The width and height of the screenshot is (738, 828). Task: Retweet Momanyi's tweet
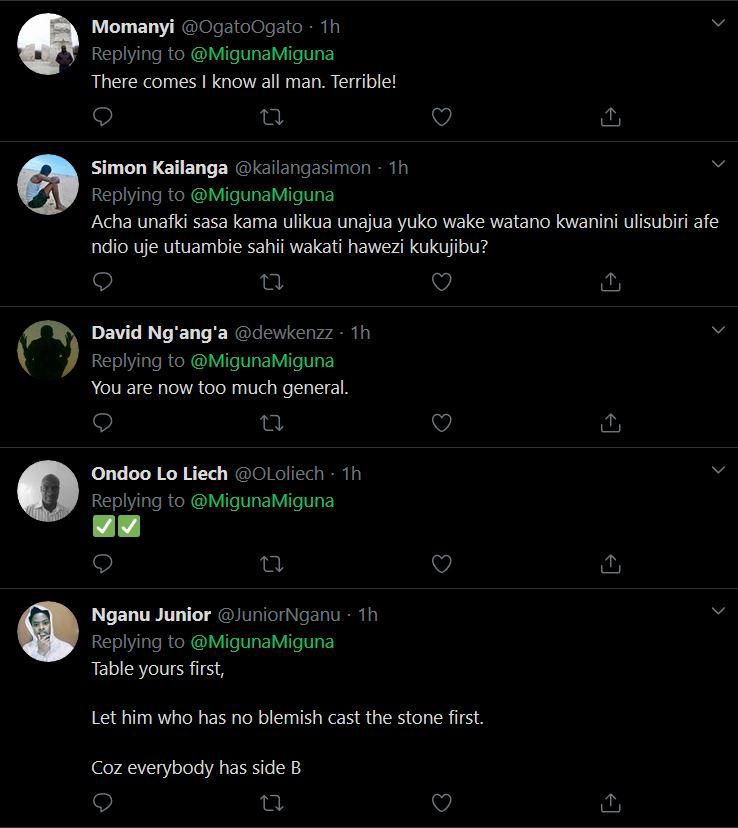pos(271,118)
